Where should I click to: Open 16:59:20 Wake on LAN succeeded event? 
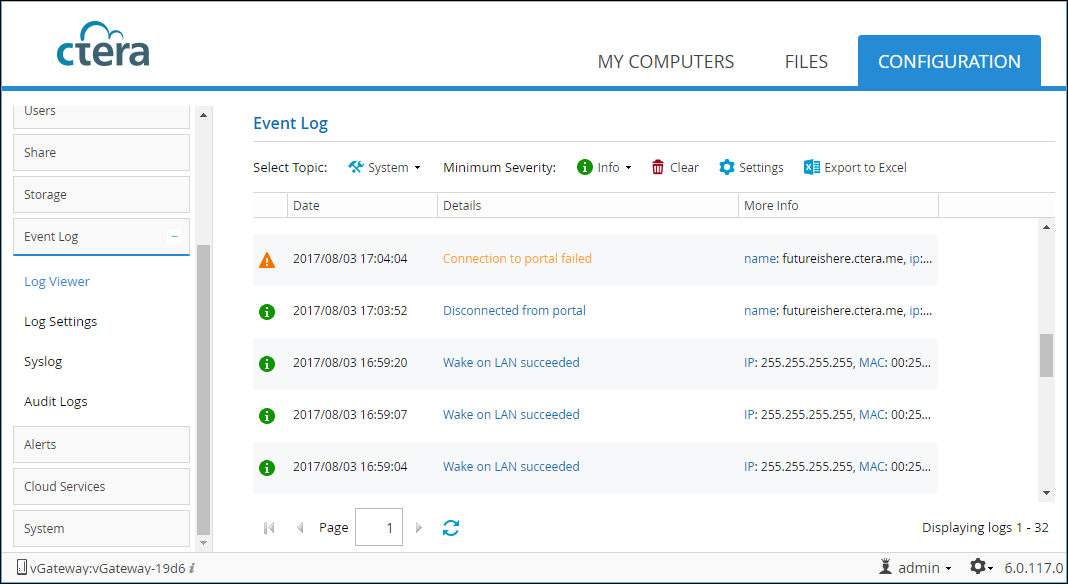point(511,363)
